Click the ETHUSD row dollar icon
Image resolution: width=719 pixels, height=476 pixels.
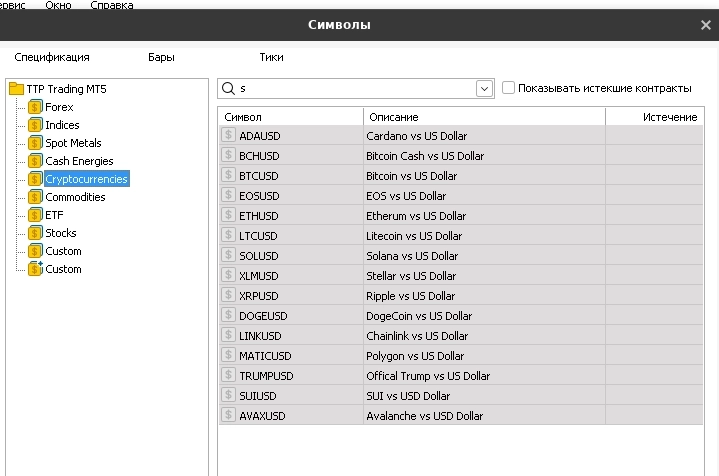tap(229, 216)
